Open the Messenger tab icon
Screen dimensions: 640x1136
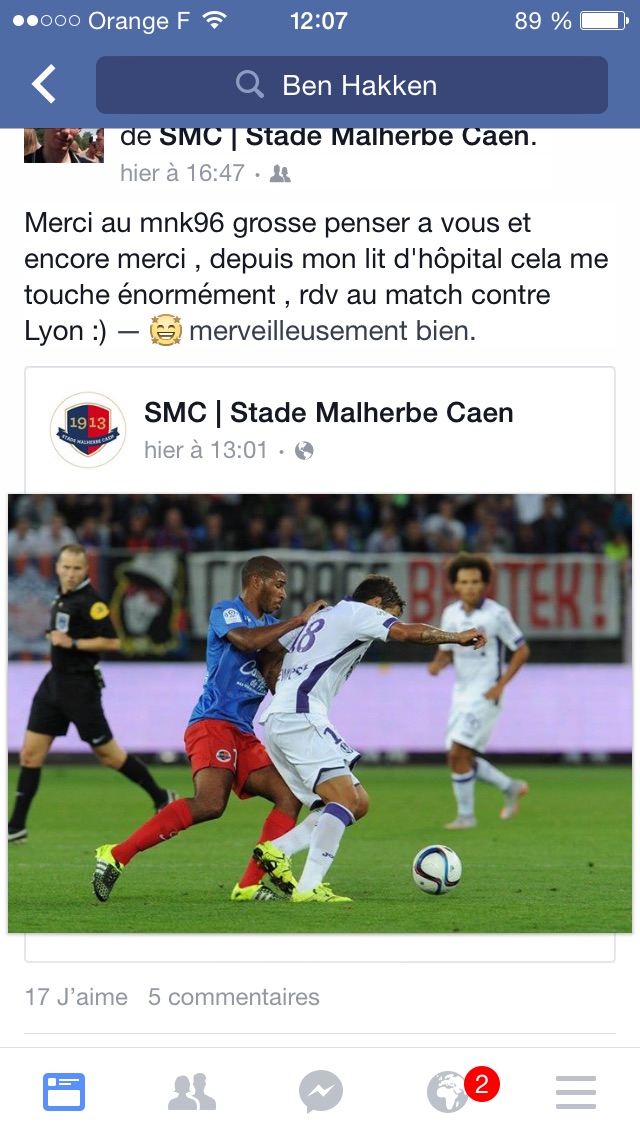coord(320,1092)
